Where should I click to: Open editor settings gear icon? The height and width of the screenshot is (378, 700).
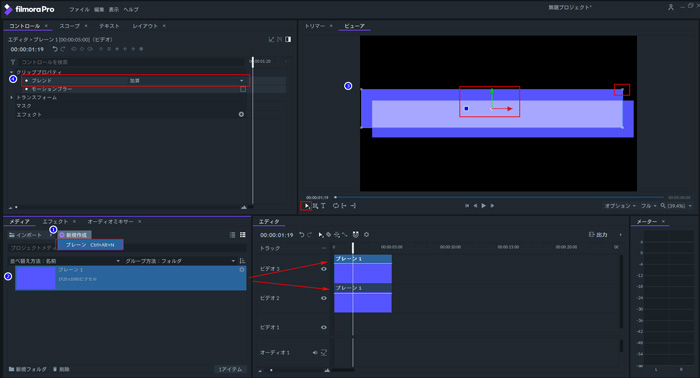coord(367,235)
